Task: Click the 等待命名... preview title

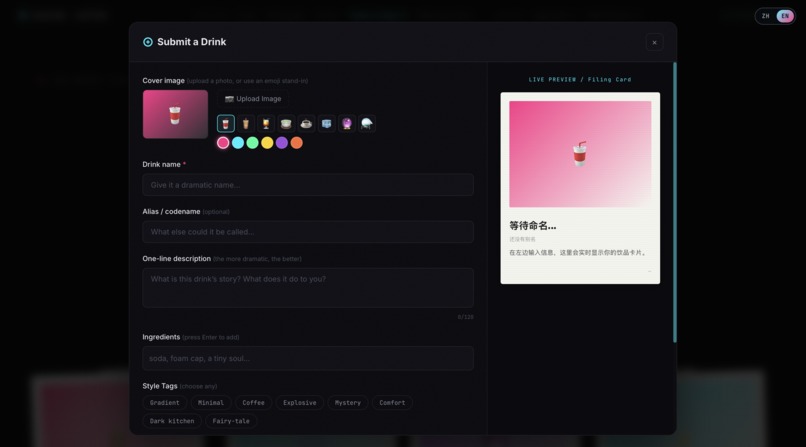Action: [x=533, y=226]
